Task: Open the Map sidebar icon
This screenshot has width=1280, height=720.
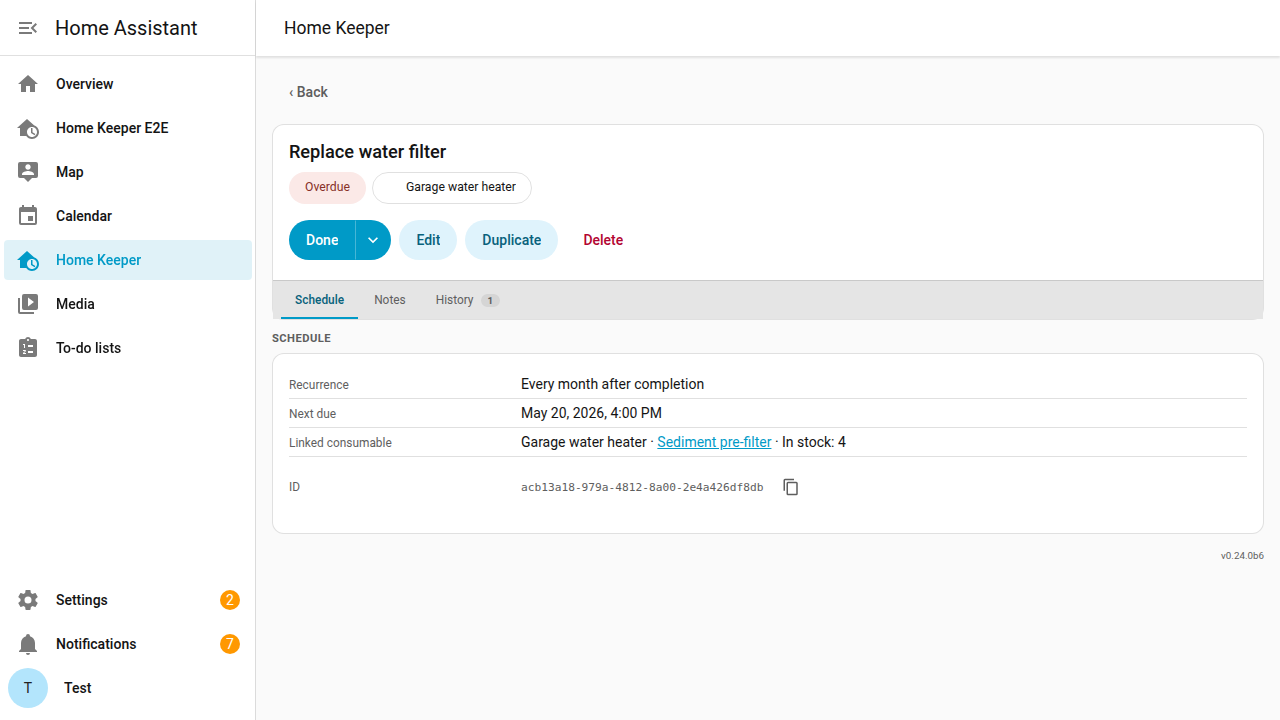Action: (28, 172)
